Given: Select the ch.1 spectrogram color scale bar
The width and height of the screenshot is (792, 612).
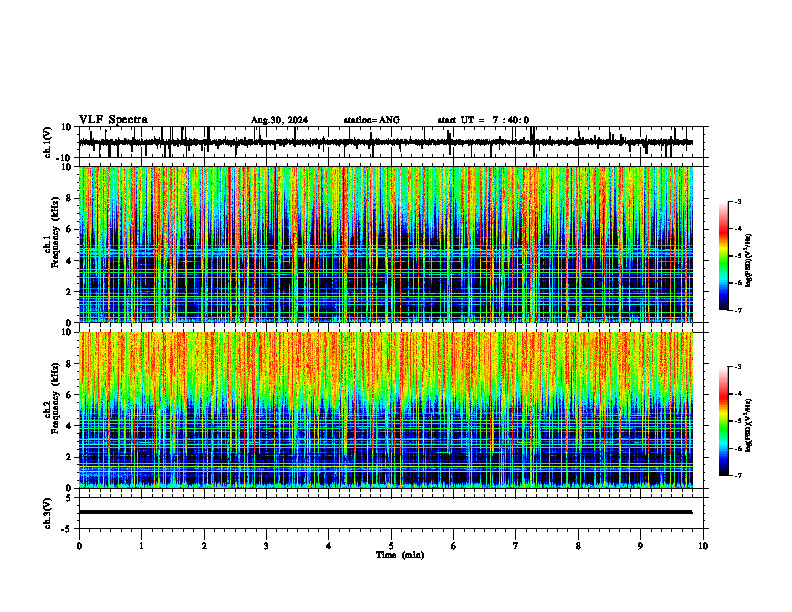Looking at the screenshot, I should pyautogui.click(x=723, y=256).
